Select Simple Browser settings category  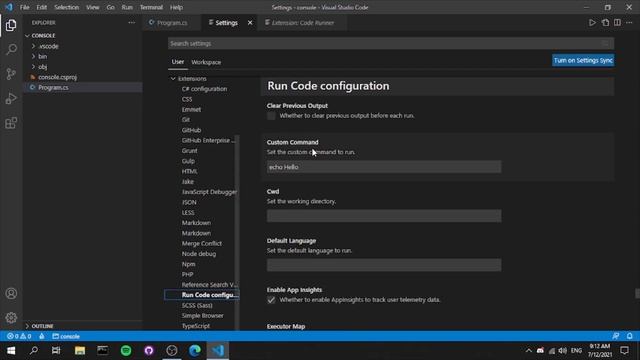coord(202,316)
